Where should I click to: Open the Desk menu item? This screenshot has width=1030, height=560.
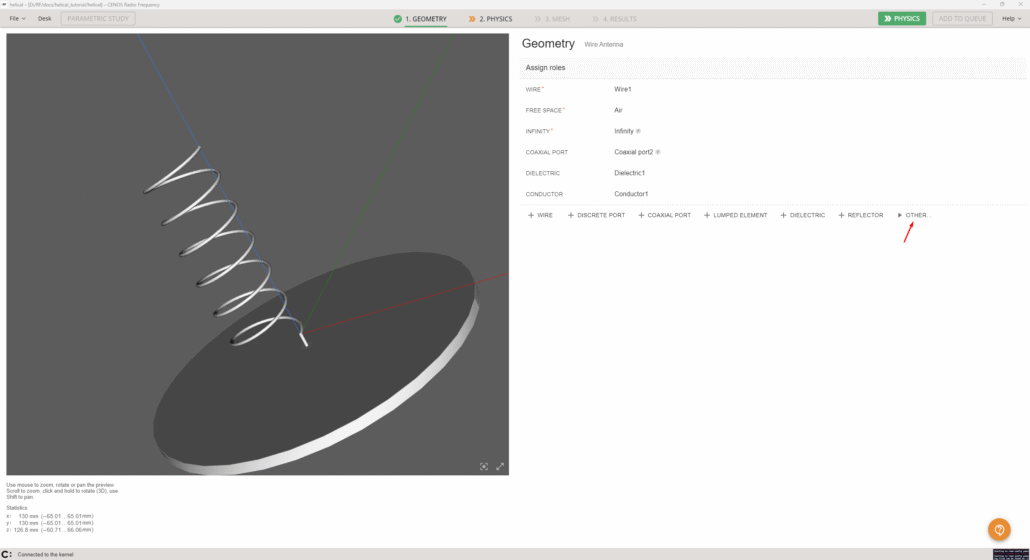(x=45, y=19)
